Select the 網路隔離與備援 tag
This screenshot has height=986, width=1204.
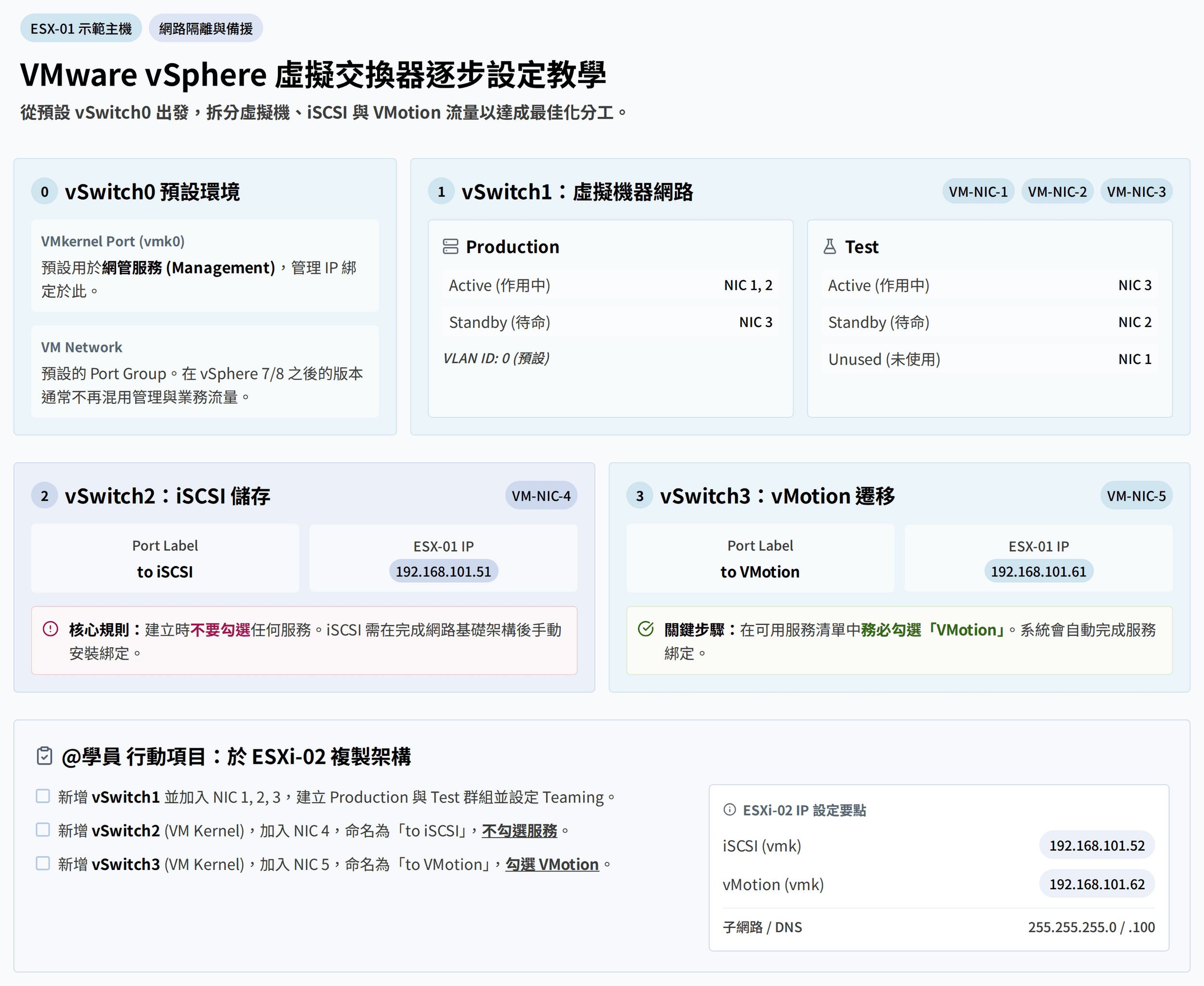tap(206, 28)
